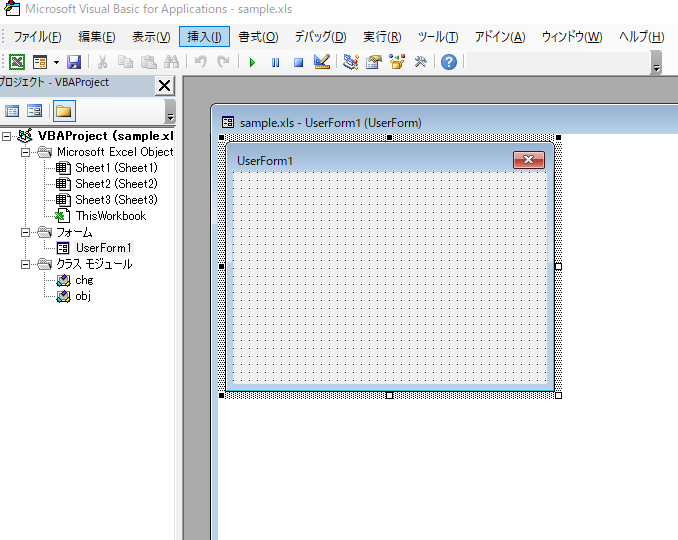Screen dimensions: 678x540
Task: Click the bottom-right corner resize handle of UserForm1
Action: click(x=558, y=395)
